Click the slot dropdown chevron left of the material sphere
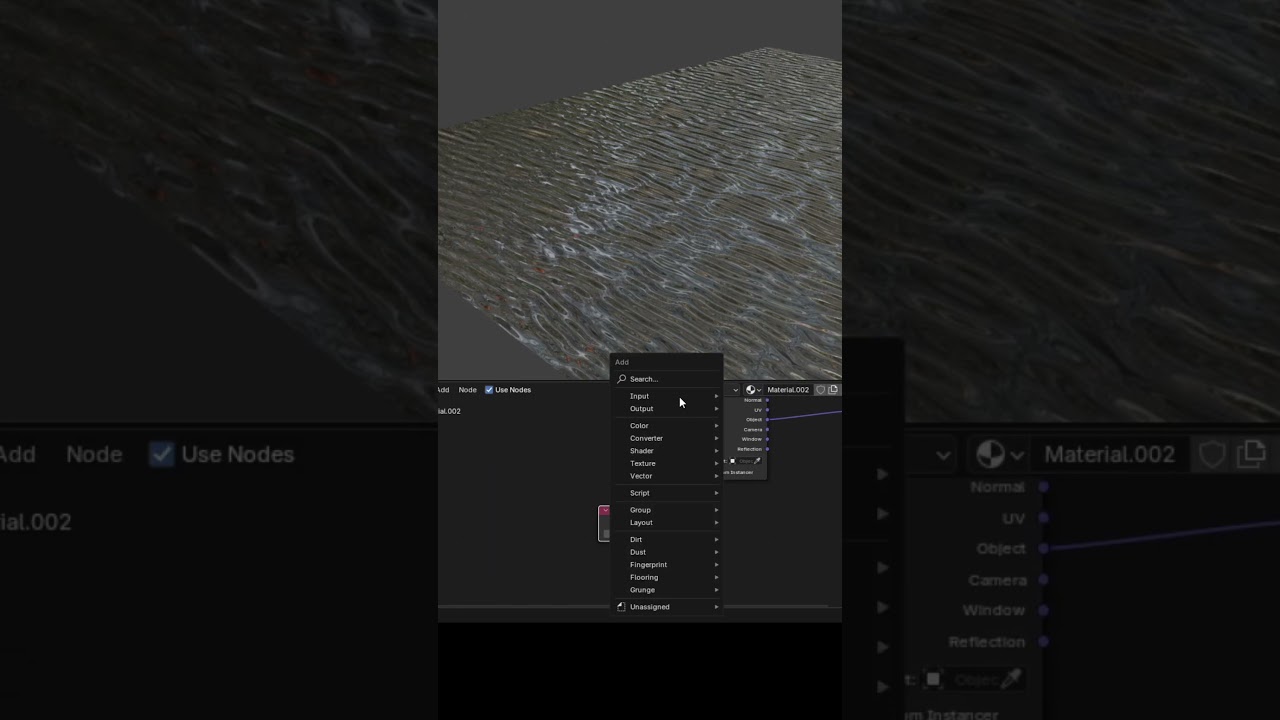The height and width of the screenshot is (720, 1280). point(736,390)
